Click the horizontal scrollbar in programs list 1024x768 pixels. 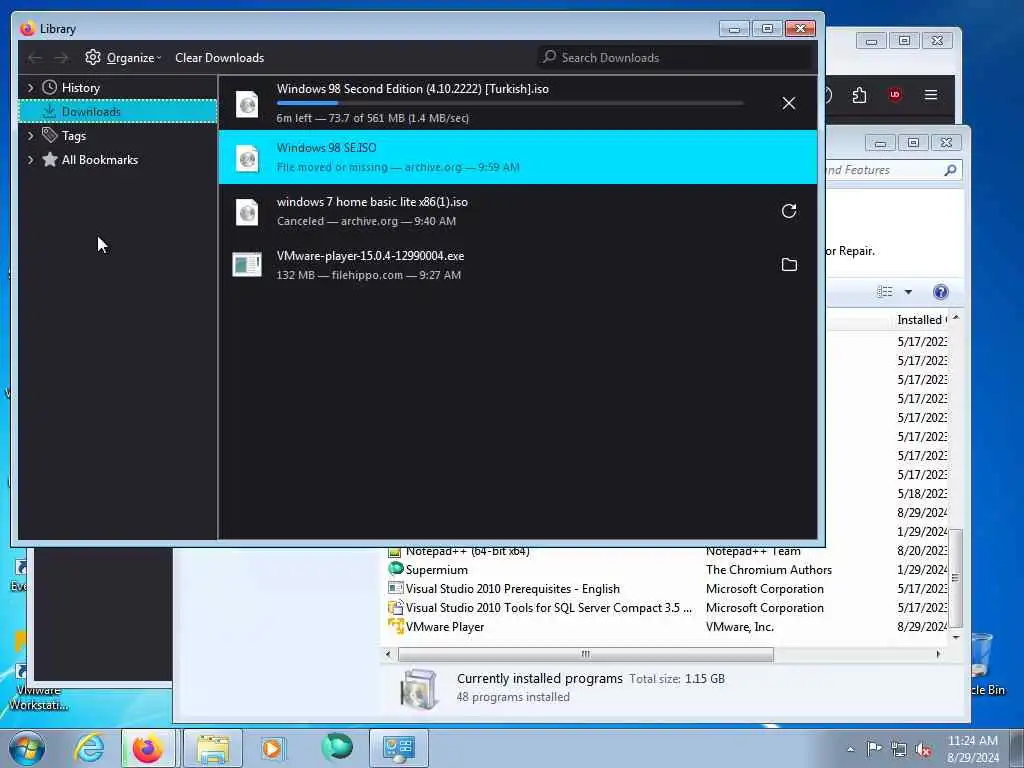tap(585, 654)
